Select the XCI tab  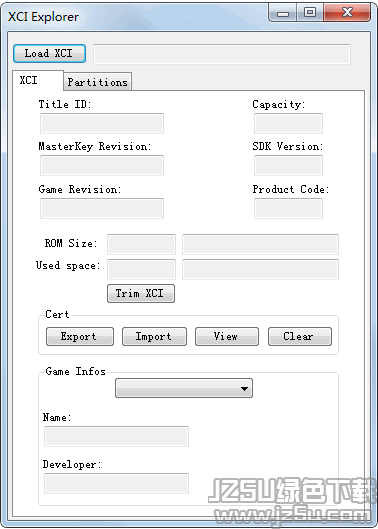click(x=38, y=80)
